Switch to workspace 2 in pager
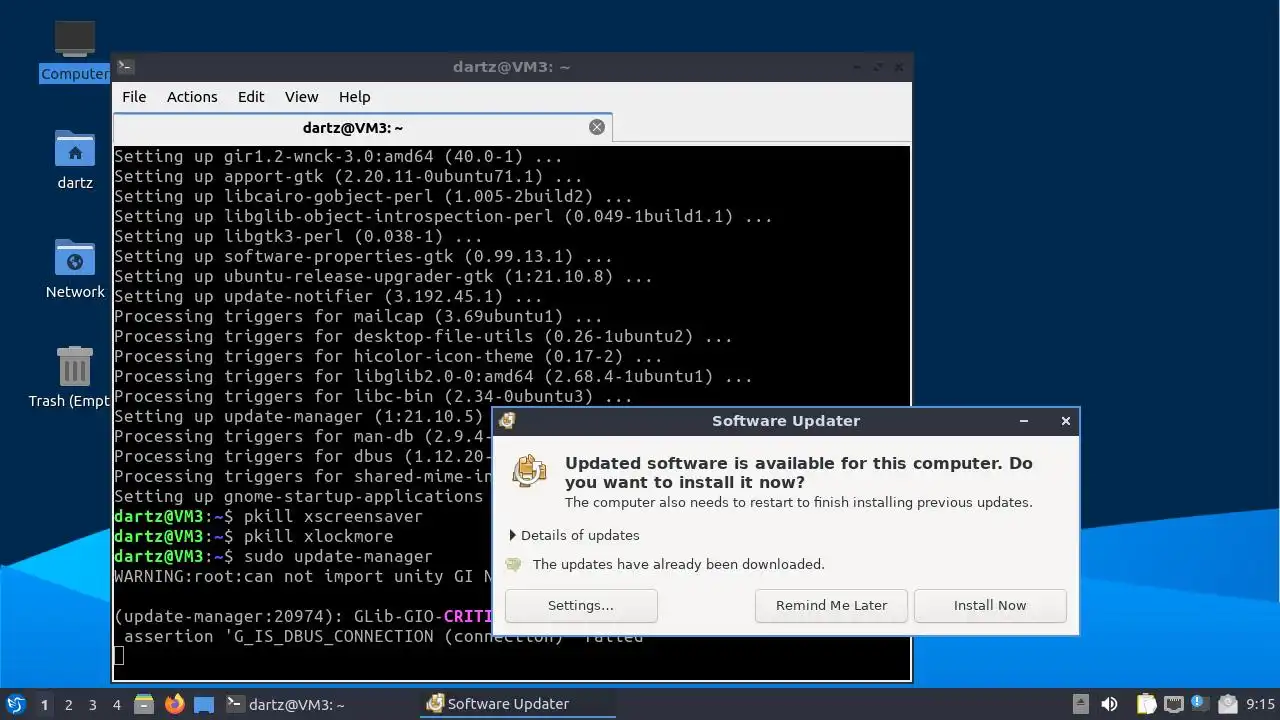Image resolution: width=1280 pixels, height=720 pixels. coord(68,704)
